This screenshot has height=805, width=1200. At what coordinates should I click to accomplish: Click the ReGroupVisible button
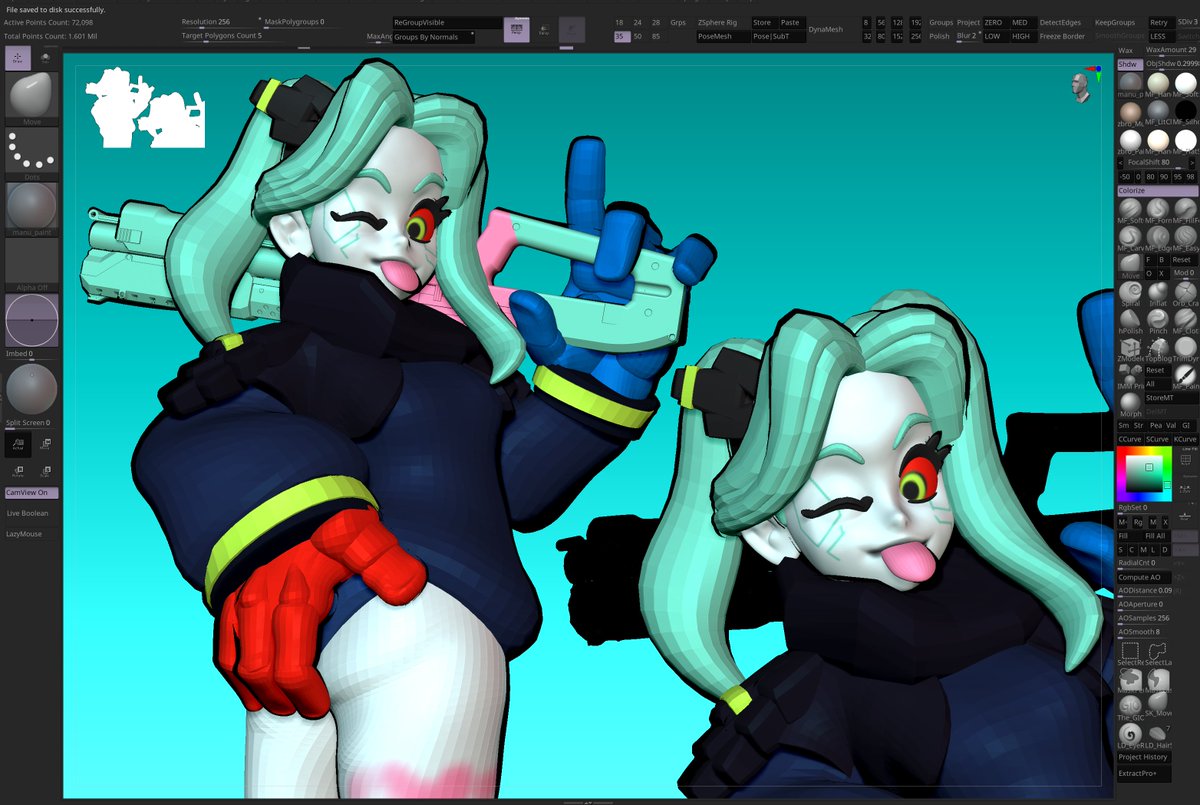click(447, 22)
